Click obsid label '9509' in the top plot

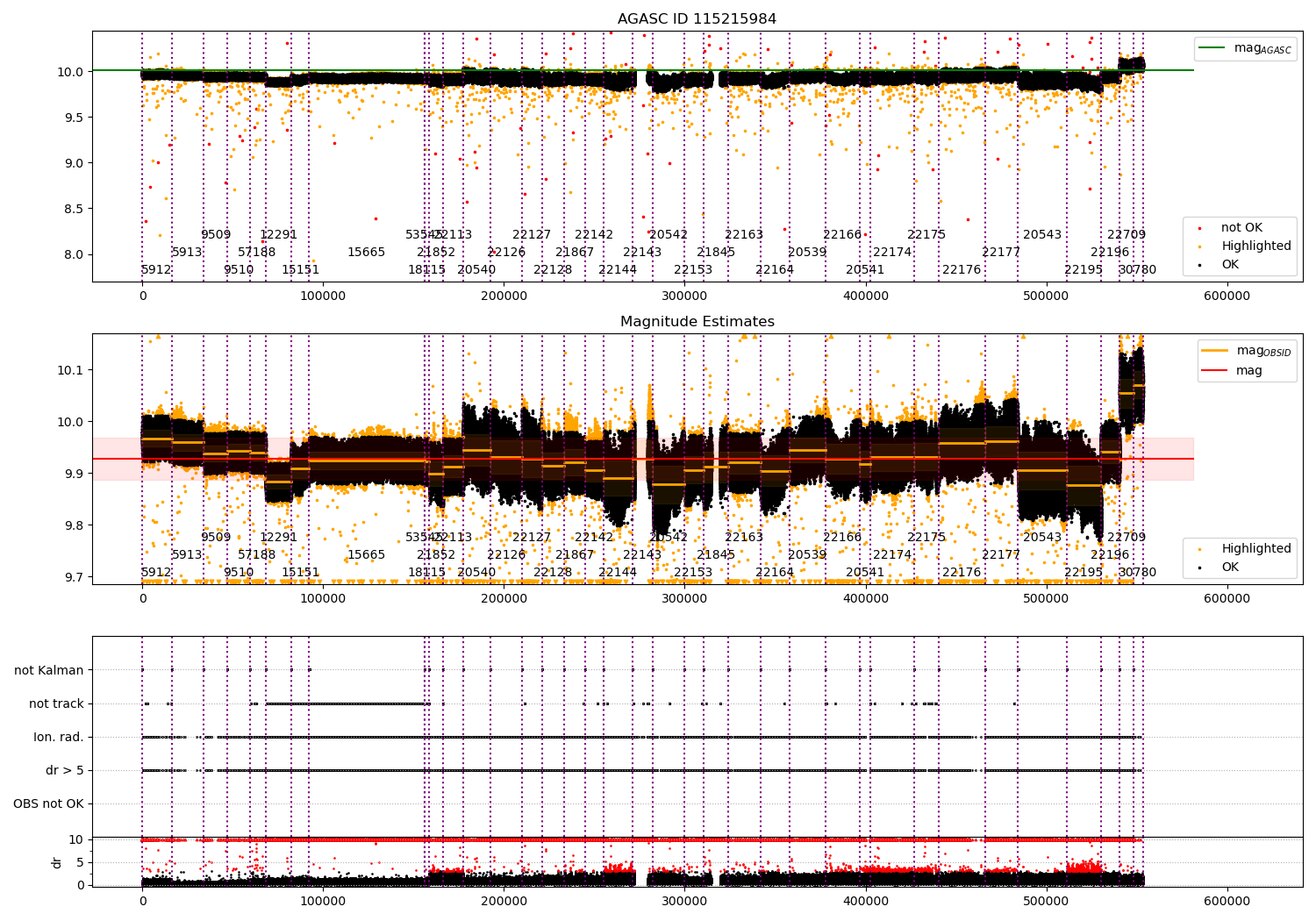[216, 235]
